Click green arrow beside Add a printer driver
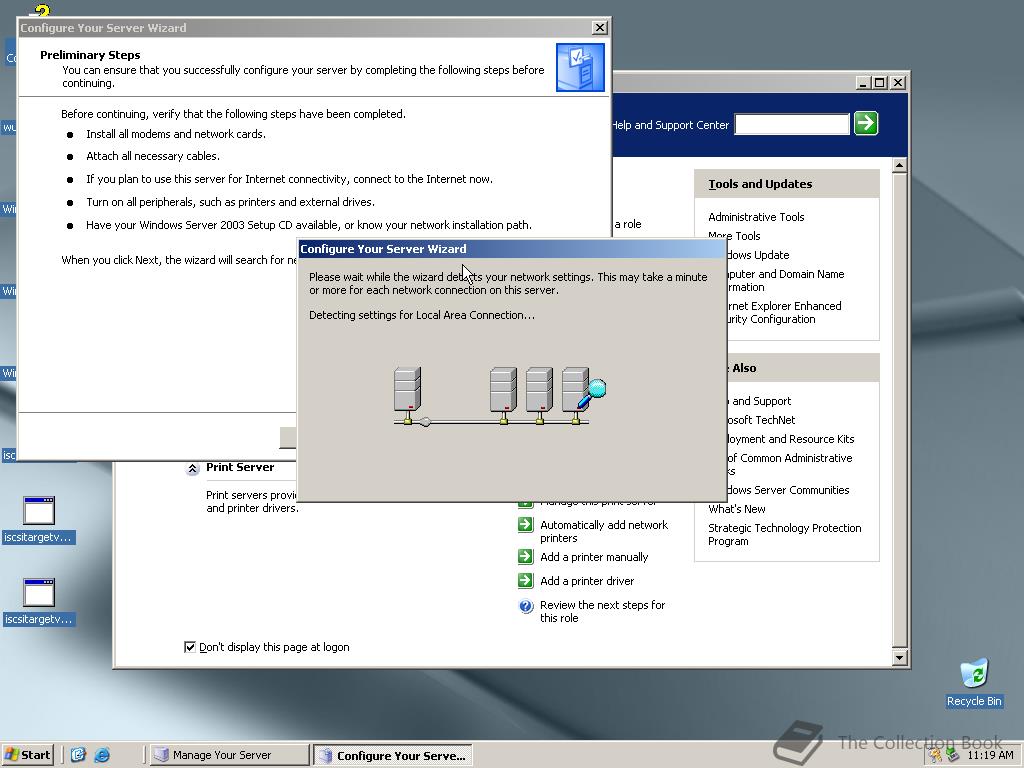 coord(526,581)
